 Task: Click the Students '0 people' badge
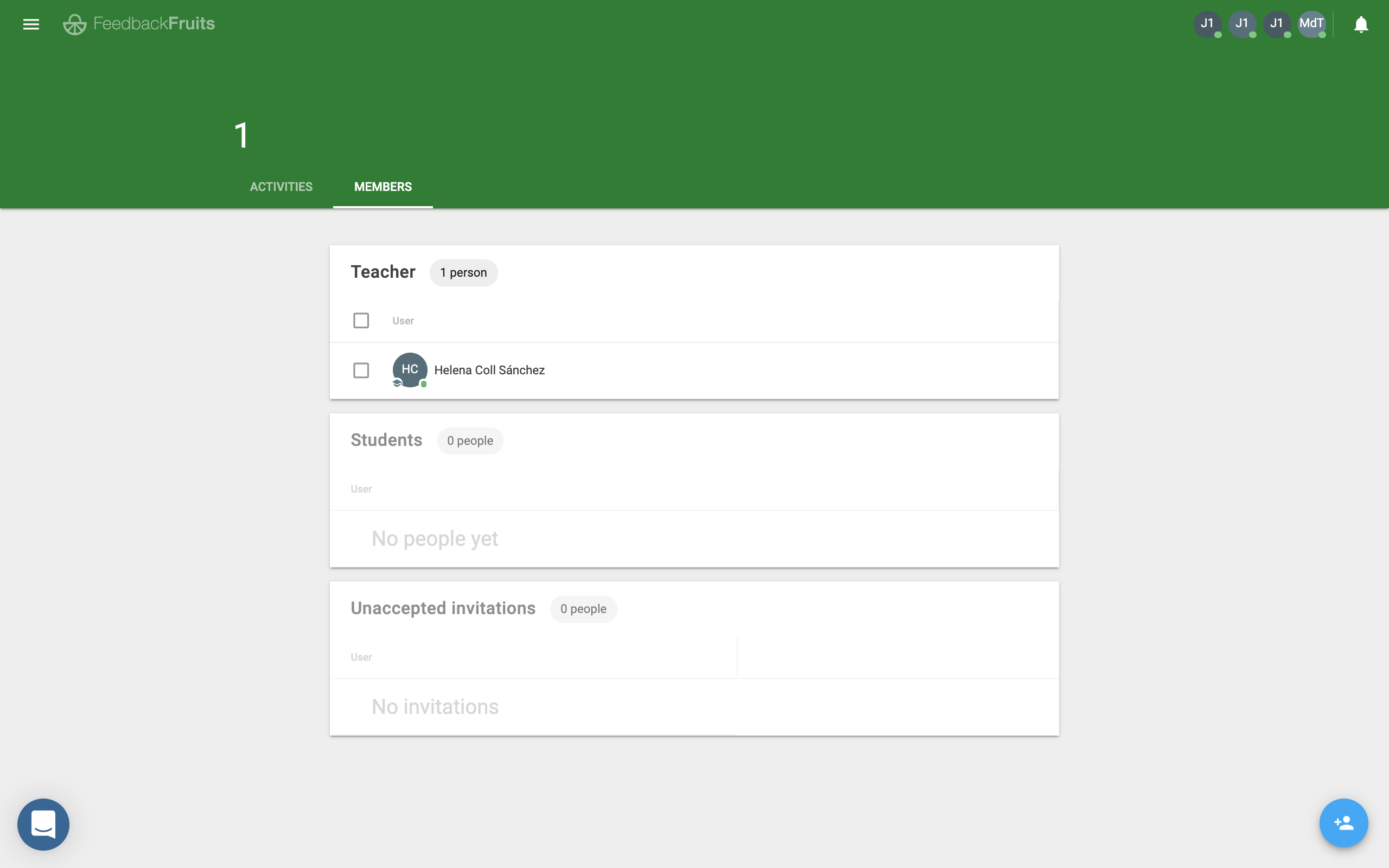[469, 441]
